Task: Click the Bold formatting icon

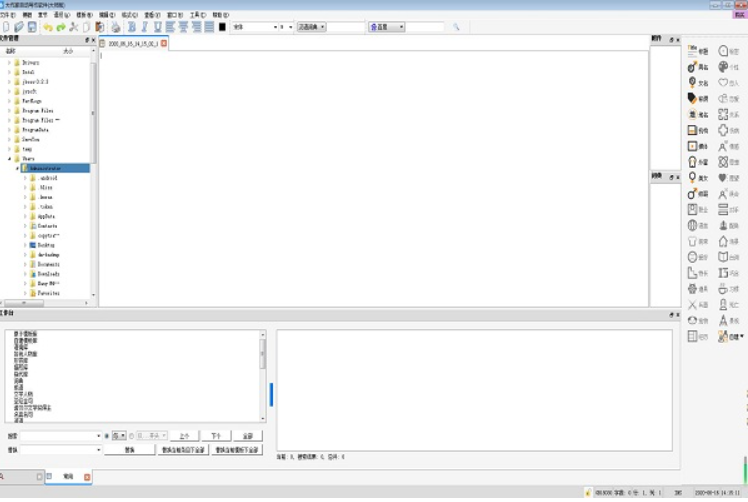Action: (x=131, y=27)
